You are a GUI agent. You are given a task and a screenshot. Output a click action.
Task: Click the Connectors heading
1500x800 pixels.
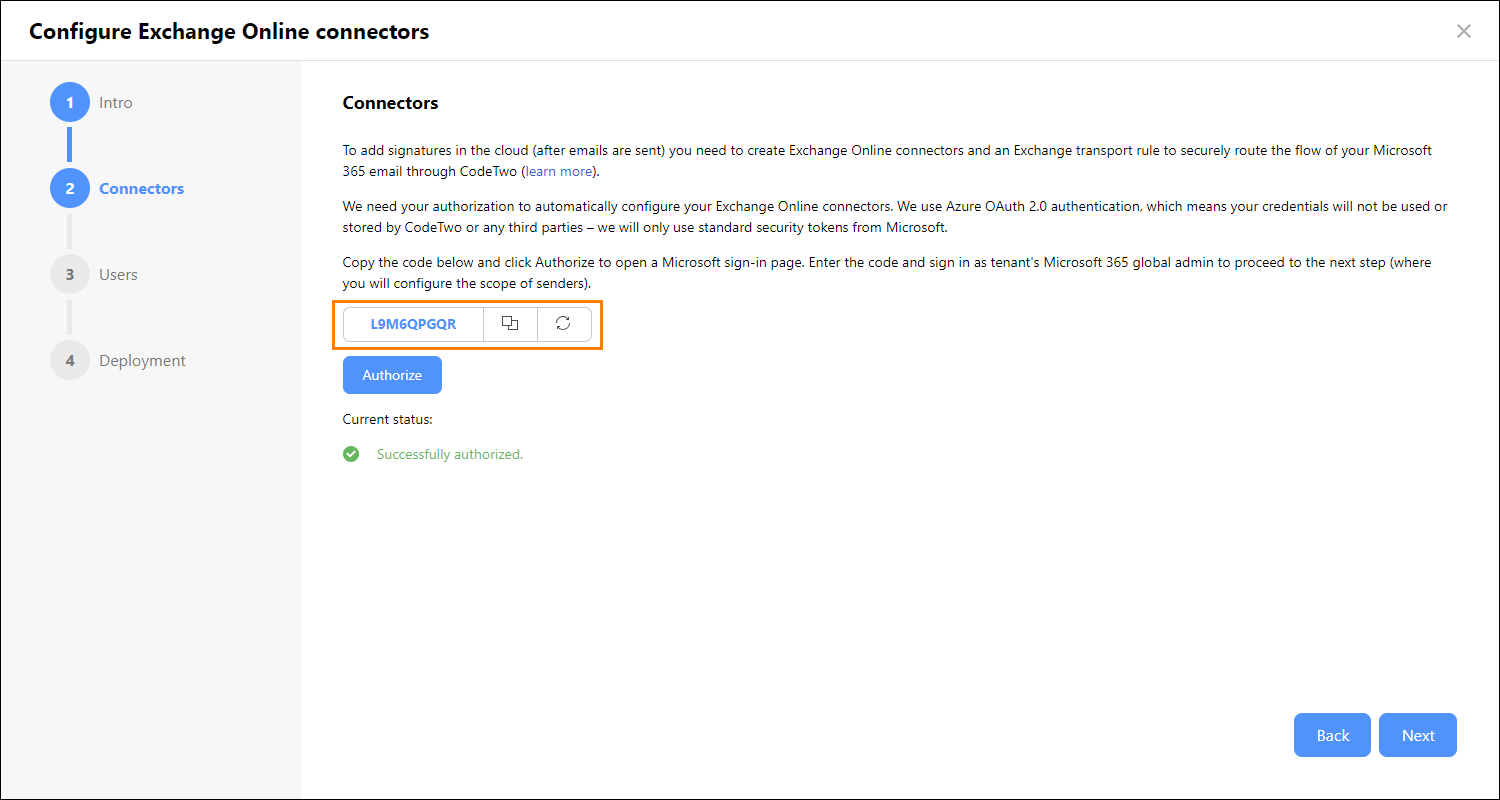391,103
